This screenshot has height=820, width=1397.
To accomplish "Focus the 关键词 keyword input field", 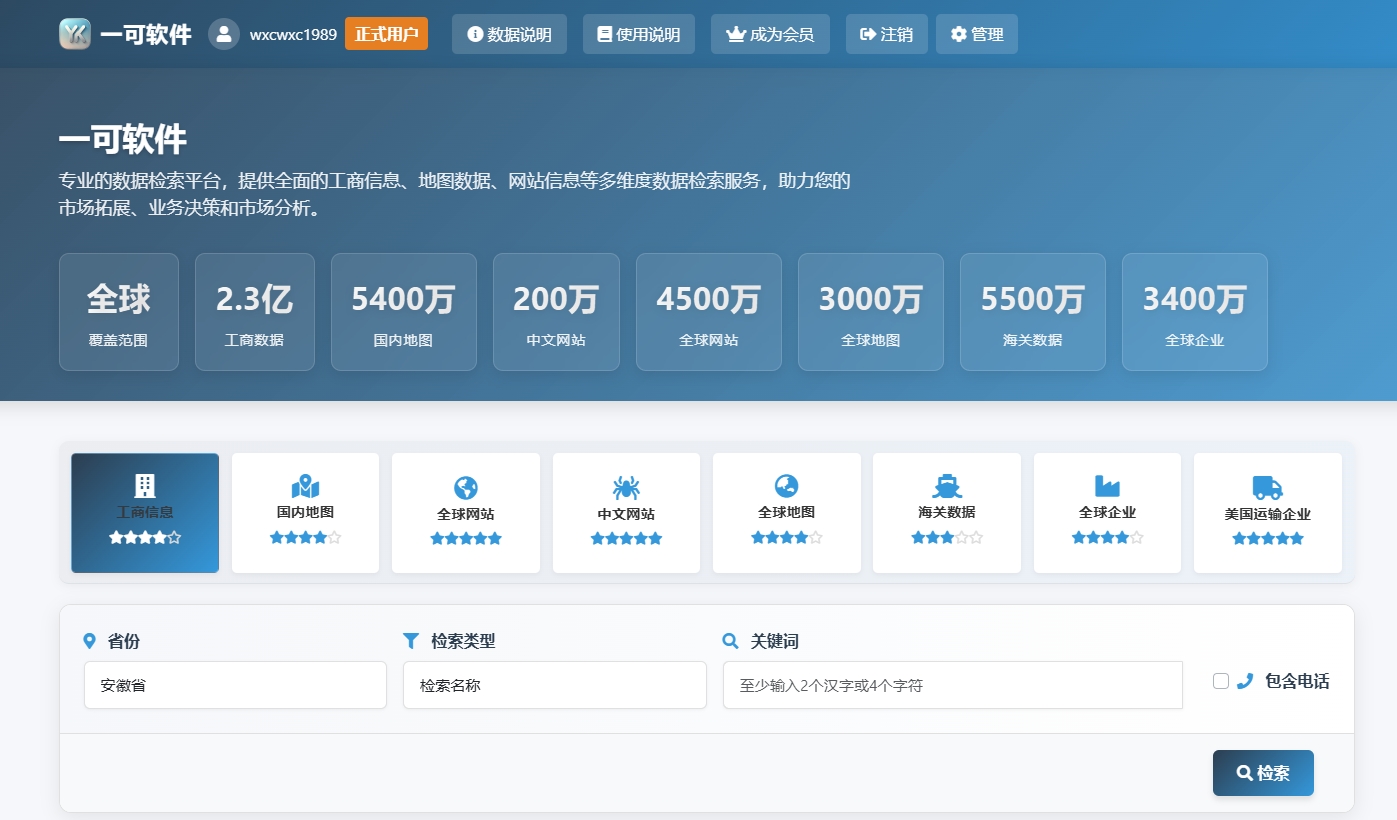I will (952, 685).
